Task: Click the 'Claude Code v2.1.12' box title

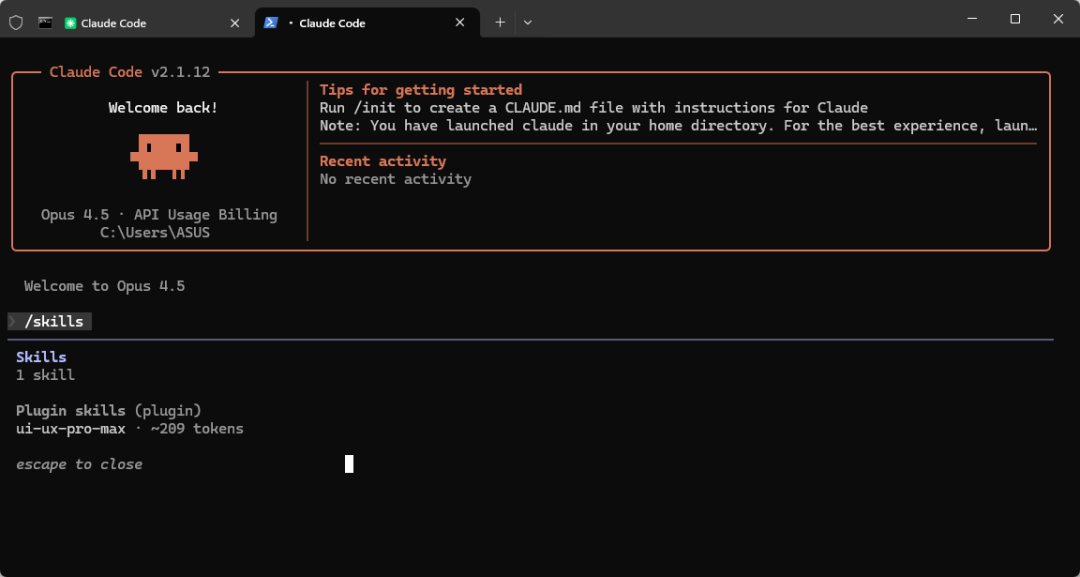Action: click(129, 72)
